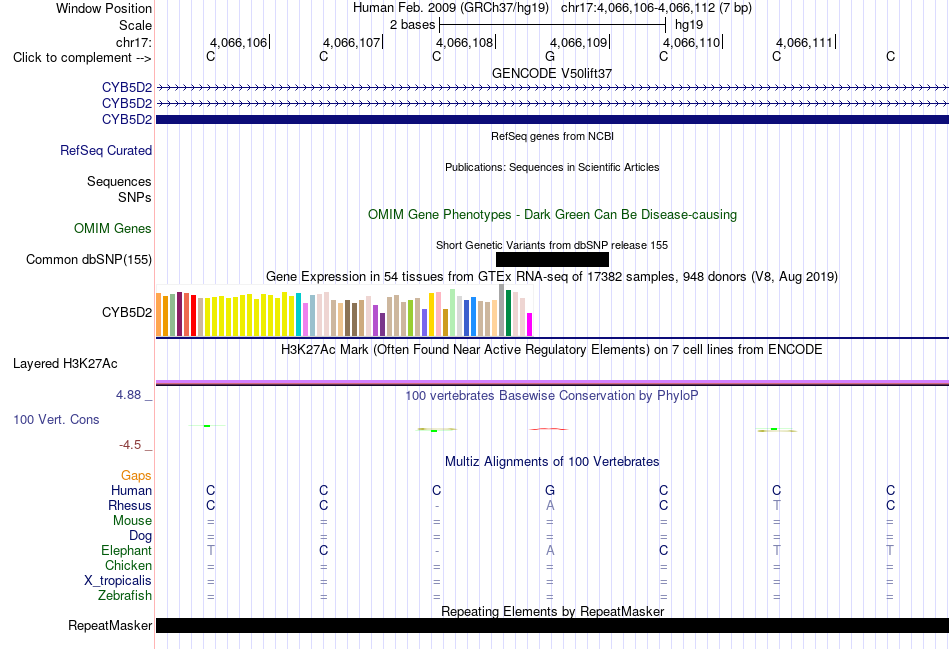Click the 4,066,106 ruler position
This screenshot has height=649, width=950.
[x=238, y=42]
